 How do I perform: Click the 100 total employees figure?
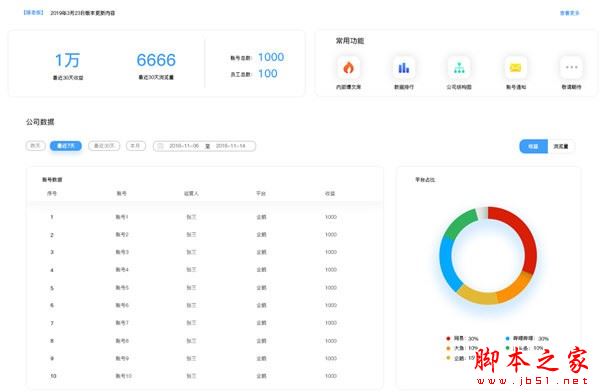pos(267,74)
